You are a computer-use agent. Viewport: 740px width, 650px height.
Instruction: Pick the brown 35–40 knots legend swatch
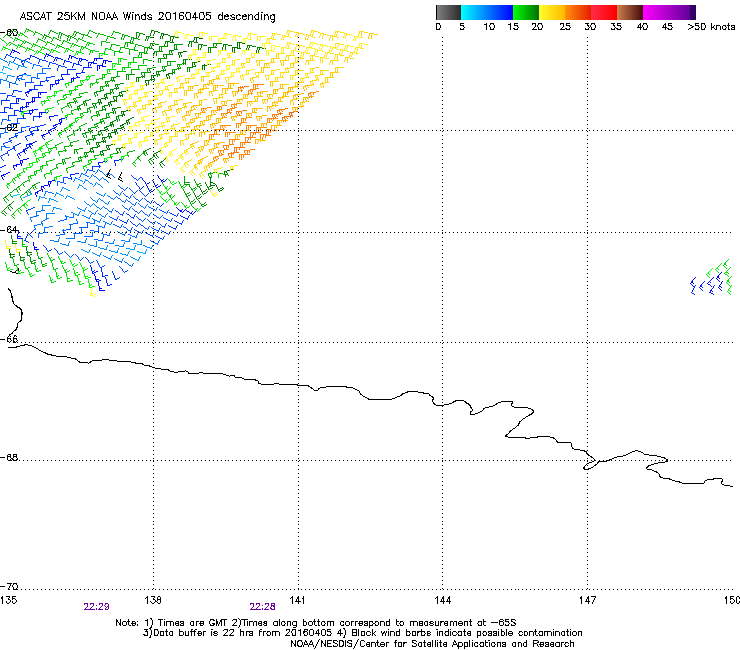[x=630, y=12]
